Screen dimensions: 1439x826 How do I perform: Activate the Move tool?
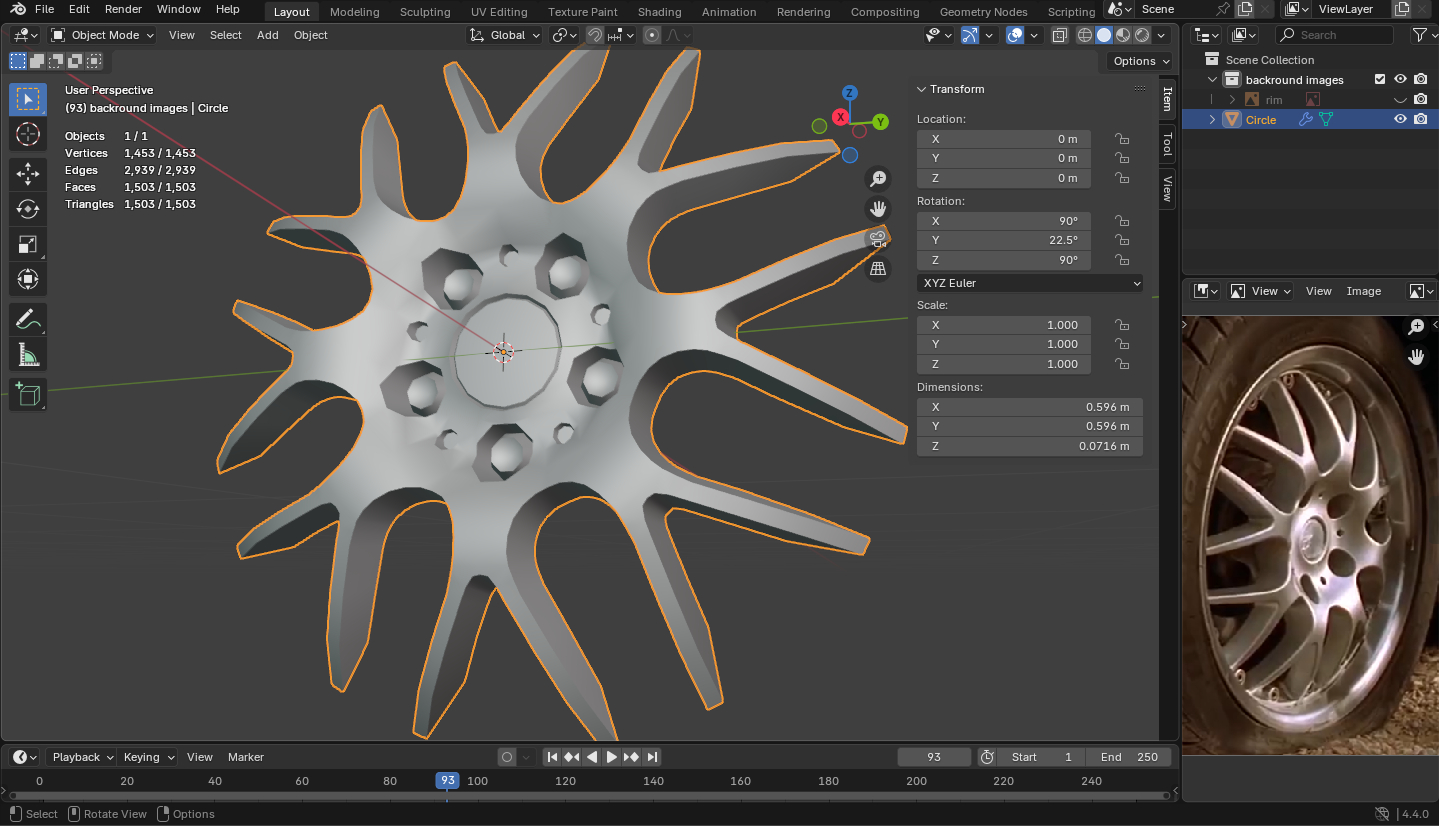(x=28, y=174)
